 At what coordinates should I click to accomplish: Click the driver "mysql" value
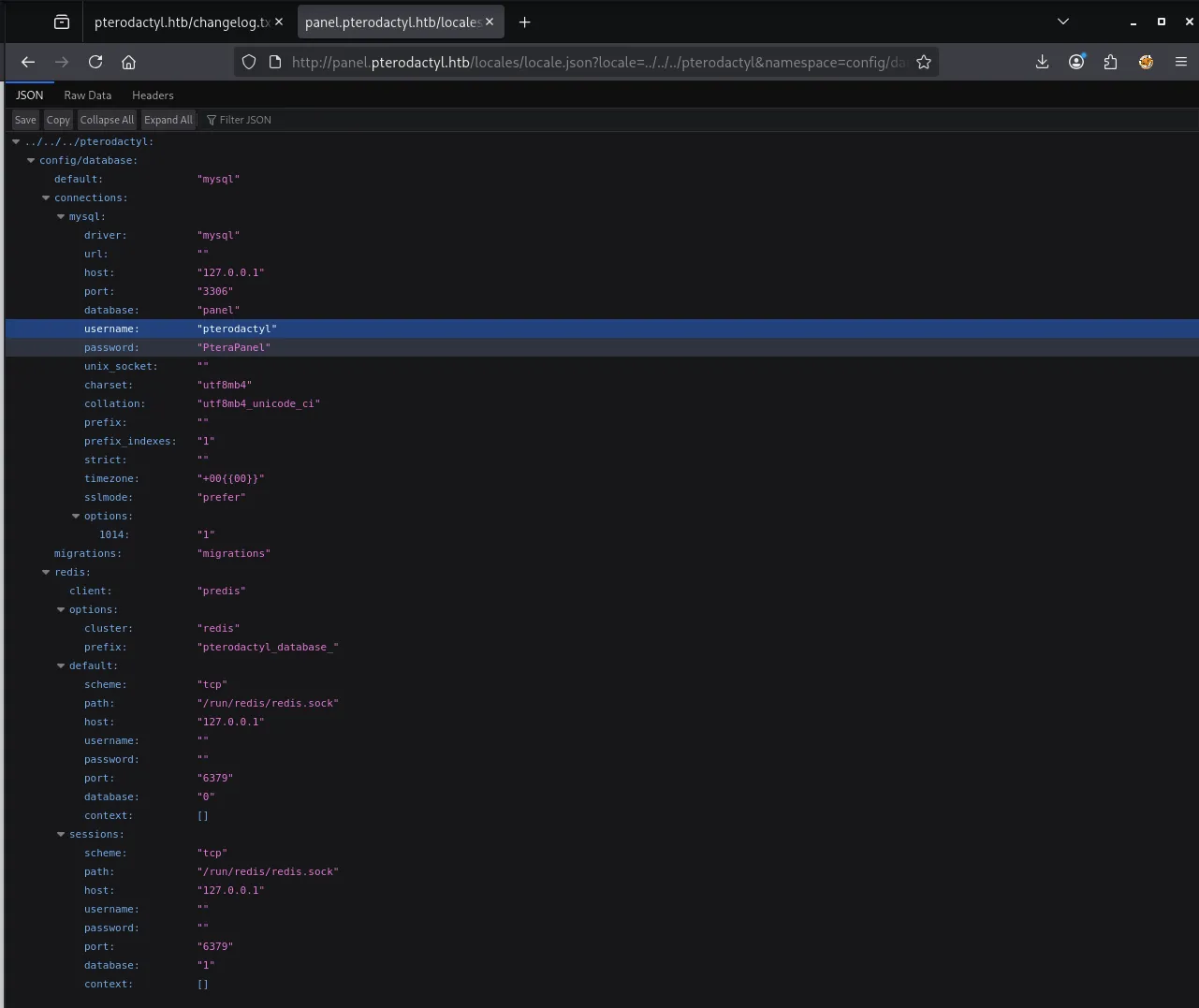click(219, 235)
